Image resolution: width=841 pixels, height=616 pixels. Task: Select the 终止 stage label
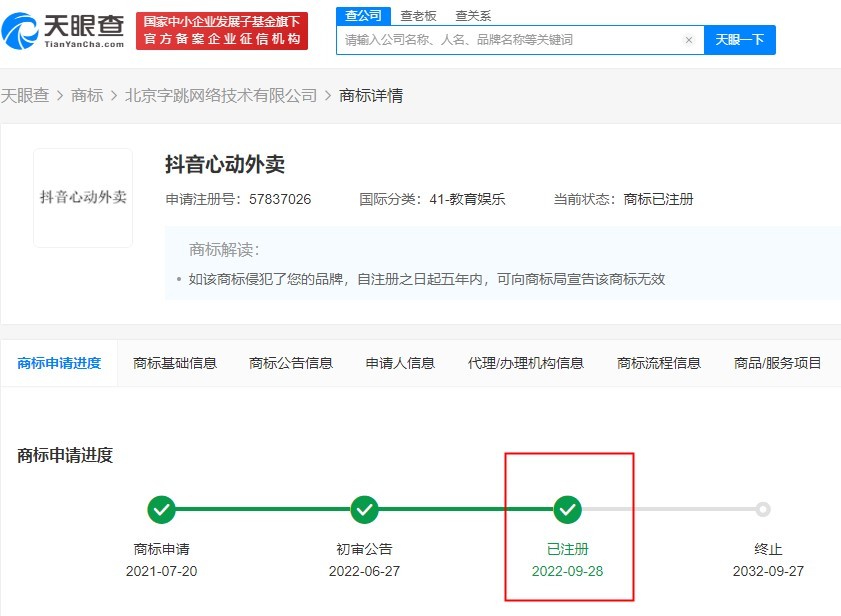point(768,549)
